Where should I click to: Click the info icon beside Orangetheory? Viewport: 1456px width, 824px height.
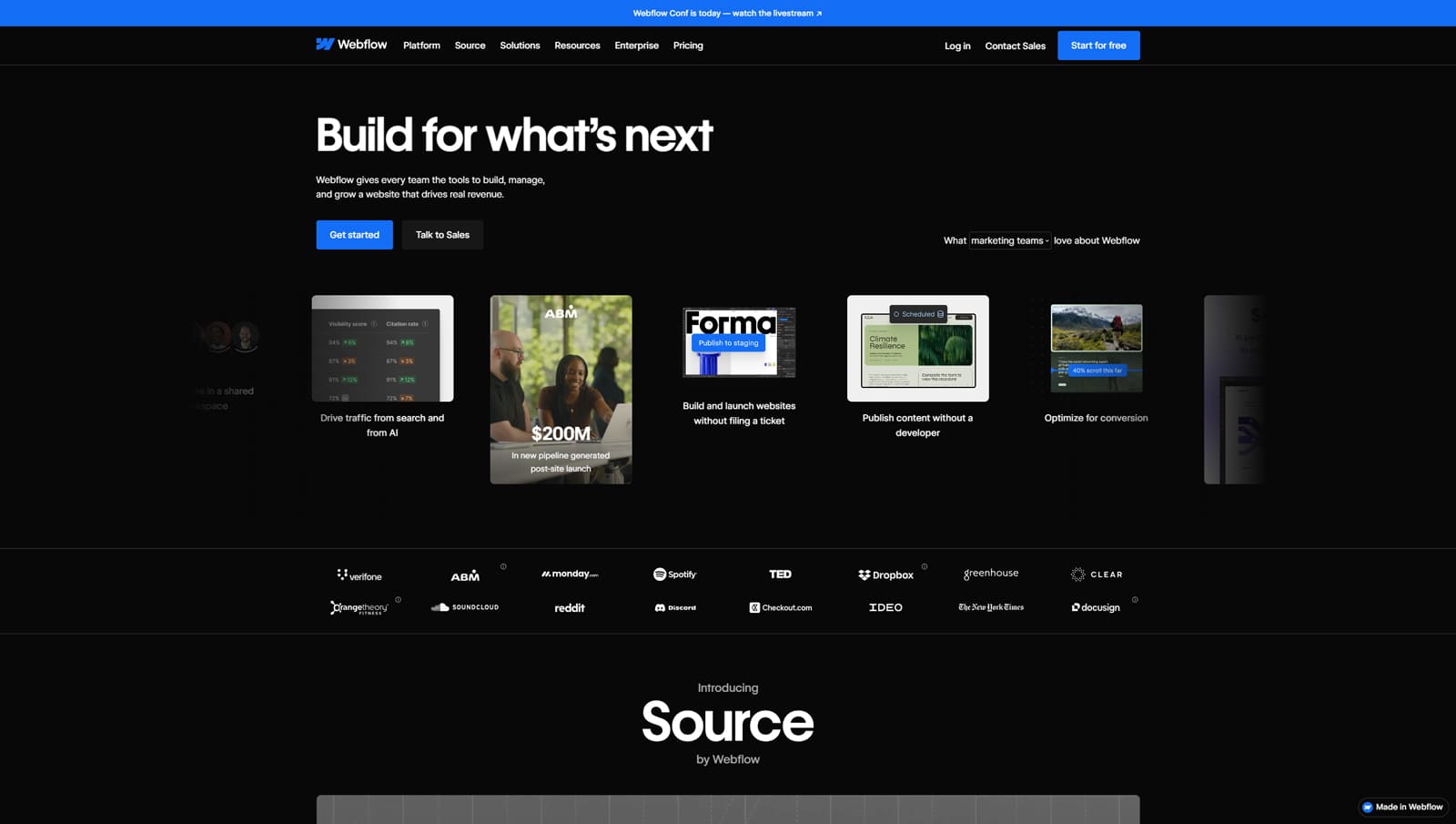(x=399, y=599)
